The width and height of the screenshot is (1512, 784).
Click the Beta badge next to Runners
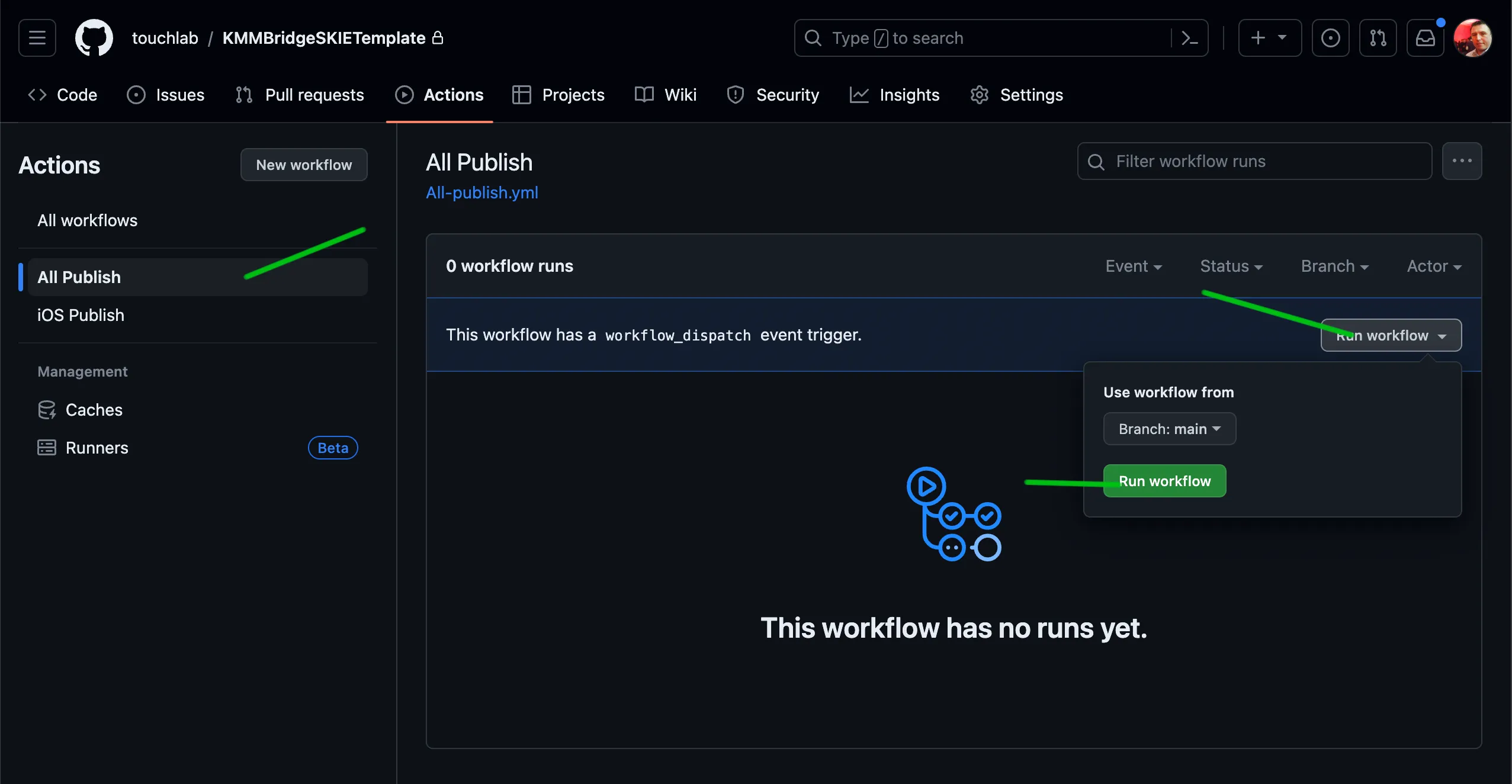[x=333, y=448]
